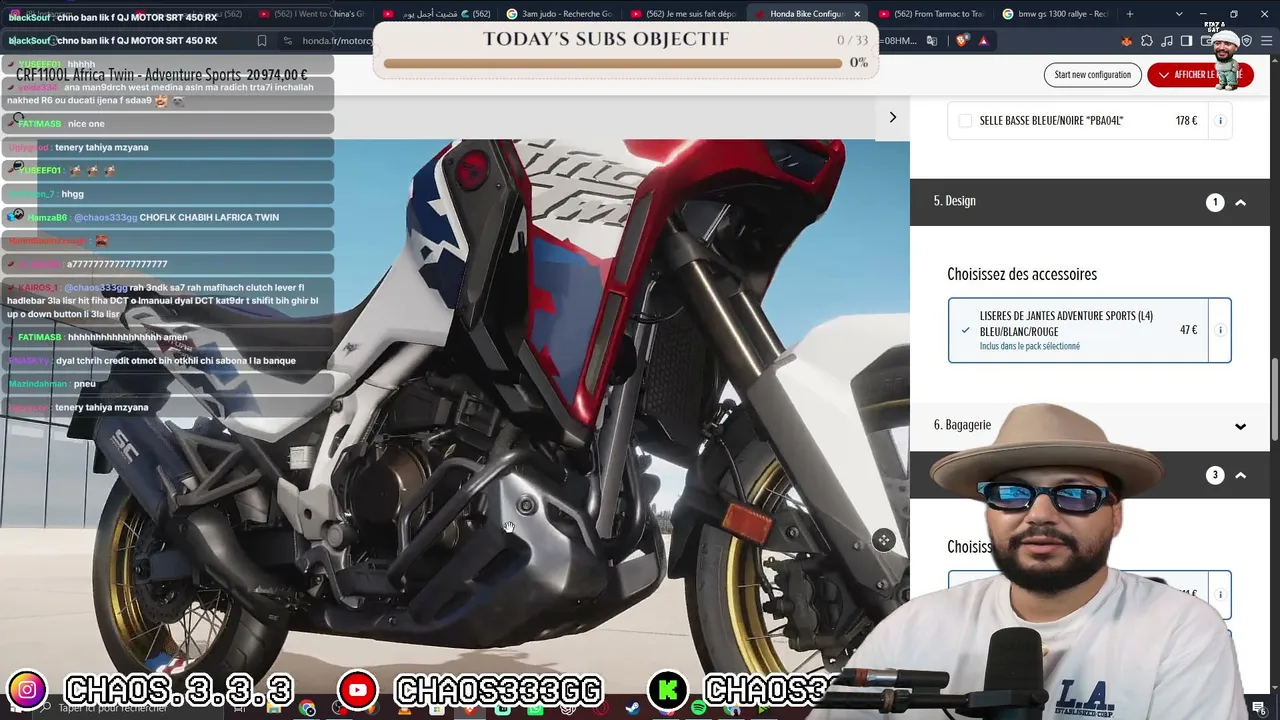Screen dimensions: 1280x720
Task: Open a new browser tab
Action: click(x=1130, y=14)
